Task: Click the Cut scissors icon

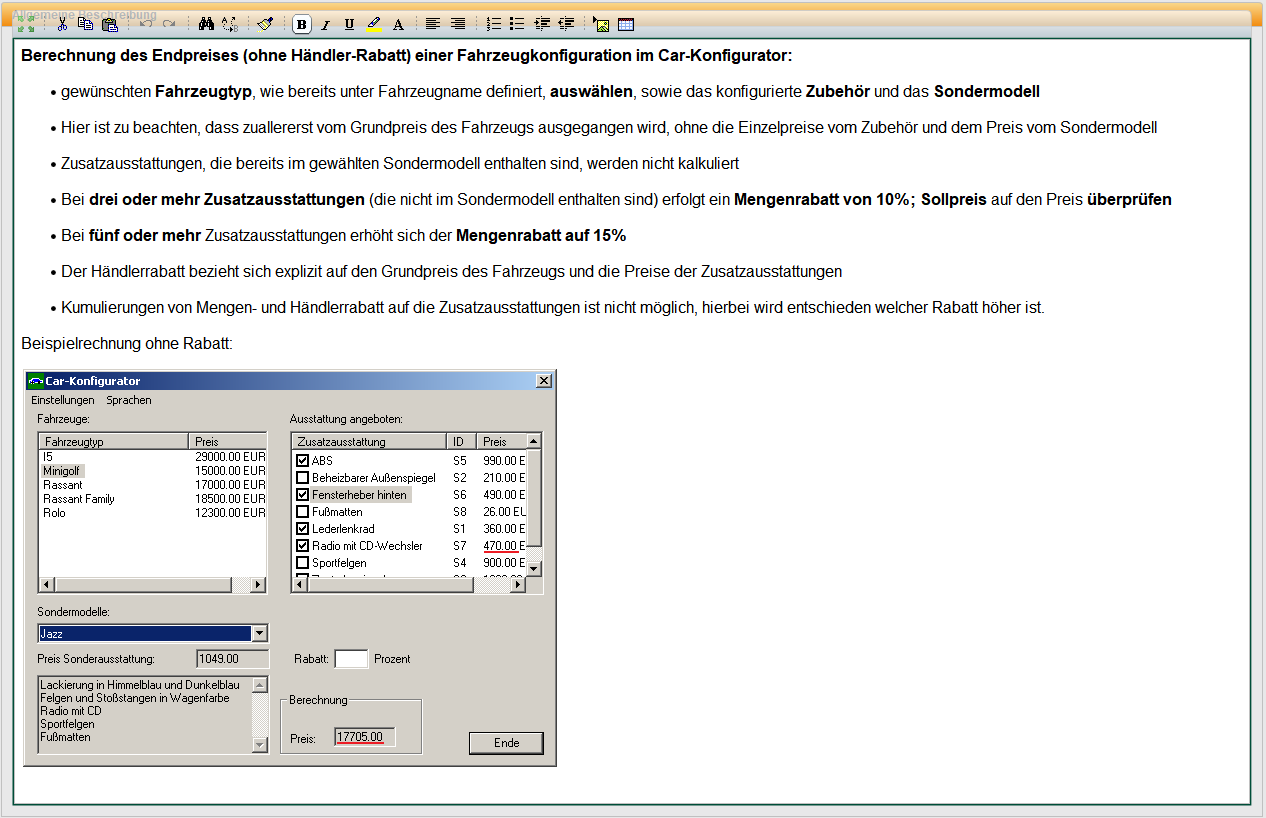Action: (x=62, y=24)
